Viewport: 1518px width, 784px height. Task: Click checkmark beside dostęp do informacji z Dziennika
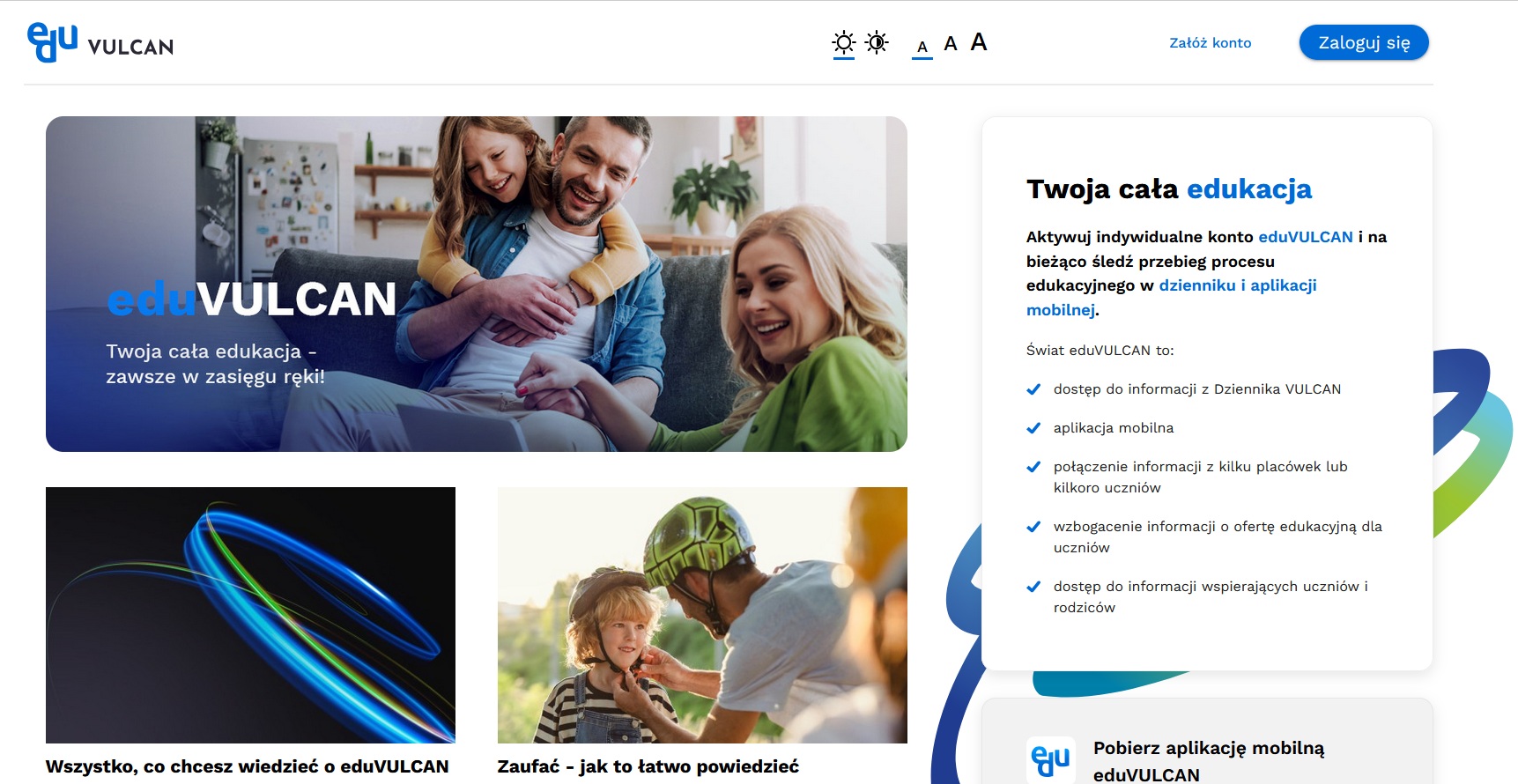1034,389
